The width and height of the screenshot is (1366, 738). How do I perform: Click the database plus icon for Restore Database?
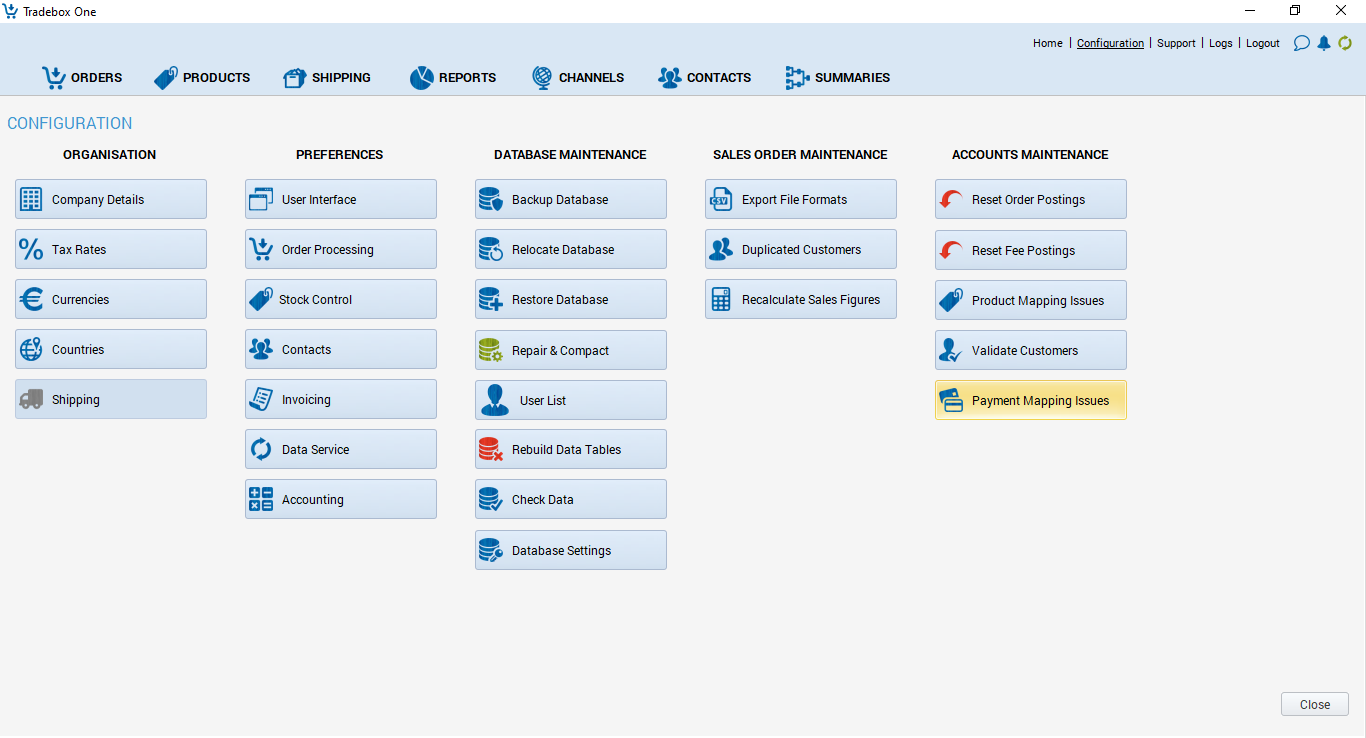(491, 299)
